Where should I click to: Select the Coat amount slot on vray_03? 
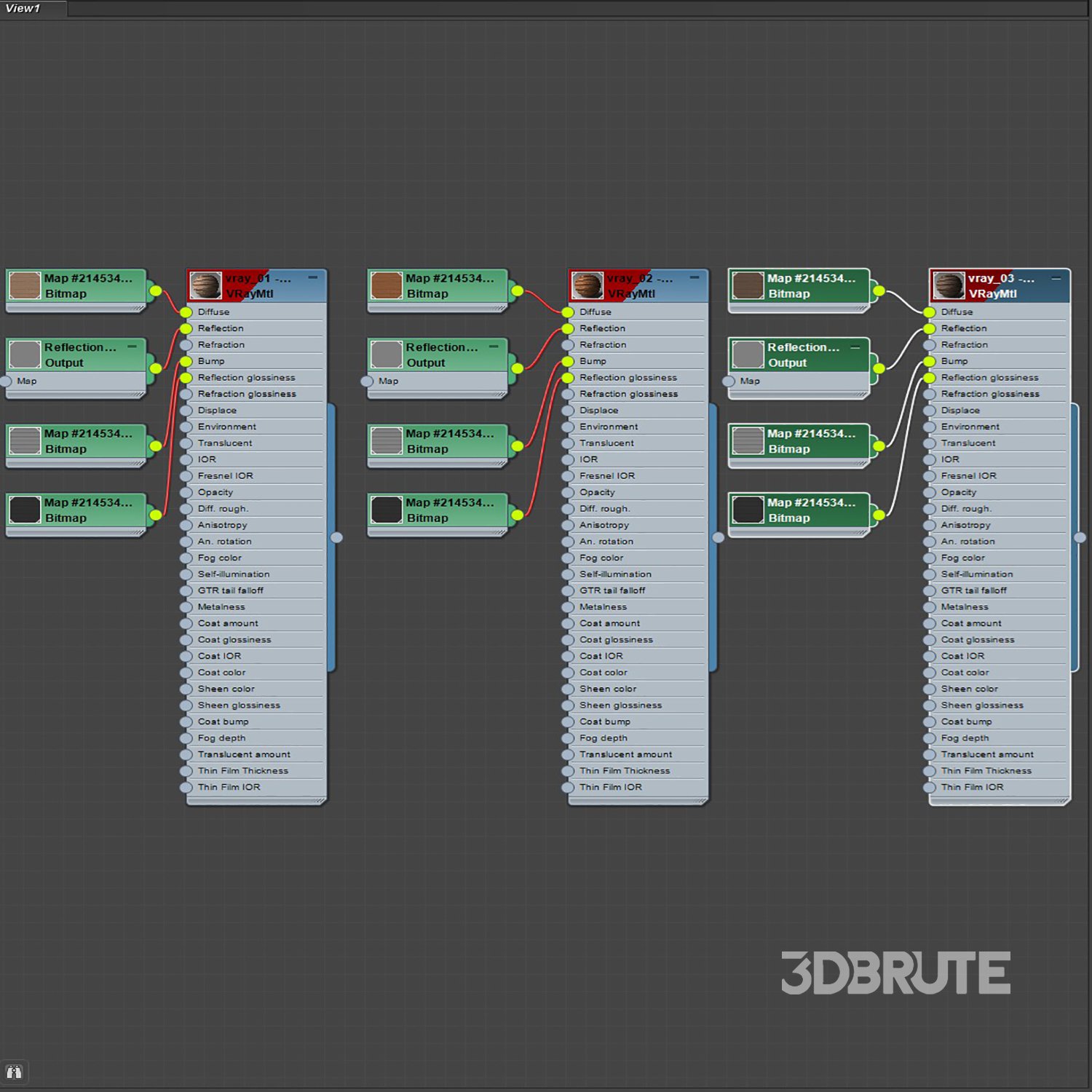pos(971,624)
